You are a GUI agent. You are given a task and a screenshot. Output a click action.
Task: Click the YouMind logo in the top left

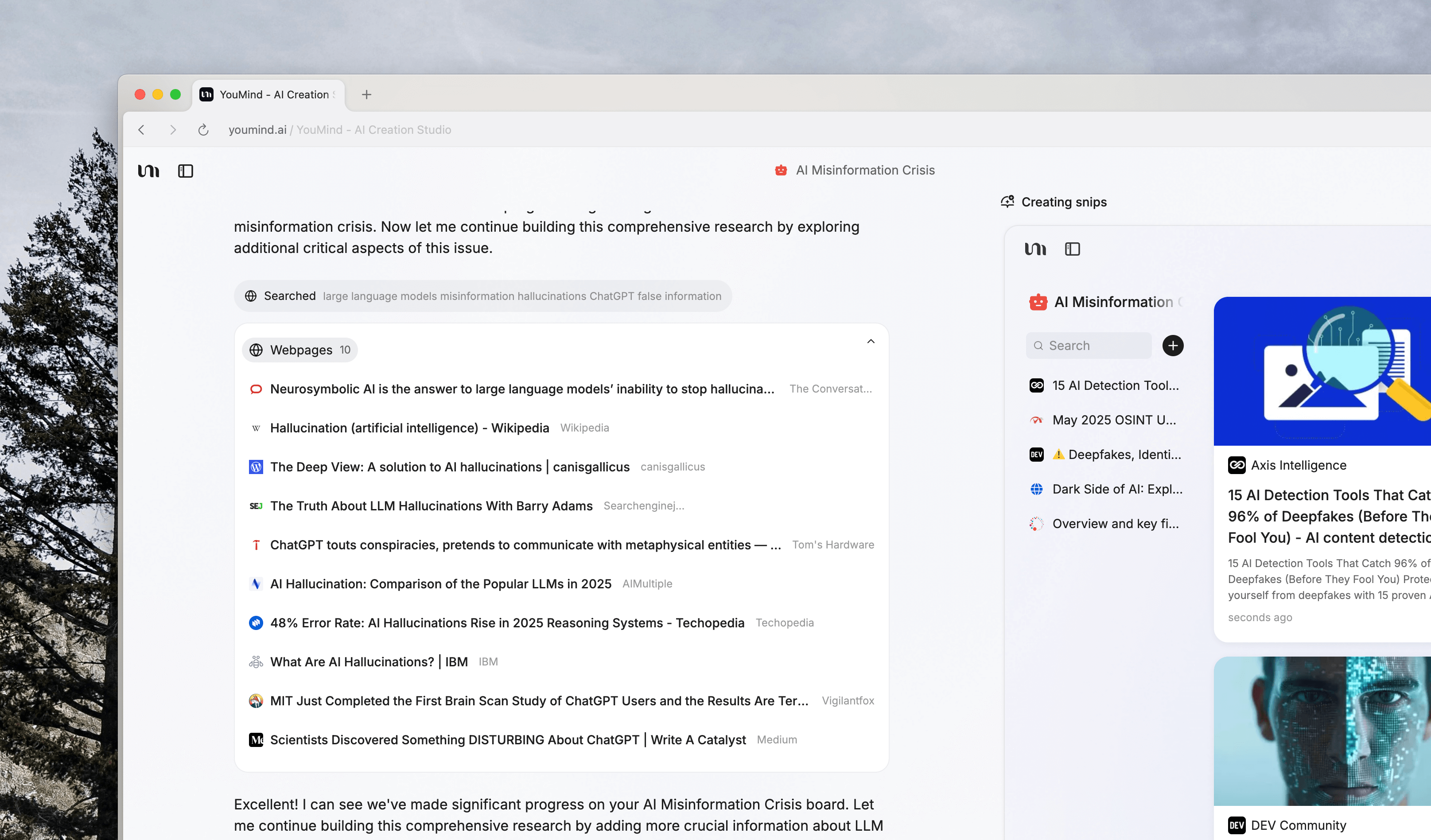click(148, 171)
